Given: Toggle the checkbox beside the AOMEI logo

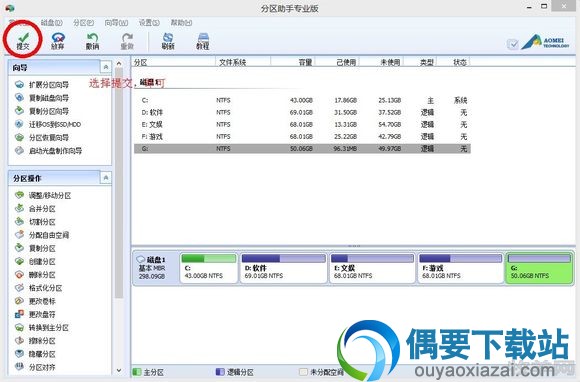Looking at the screenshot, I should pyautogui.click(x=513, y=44).
